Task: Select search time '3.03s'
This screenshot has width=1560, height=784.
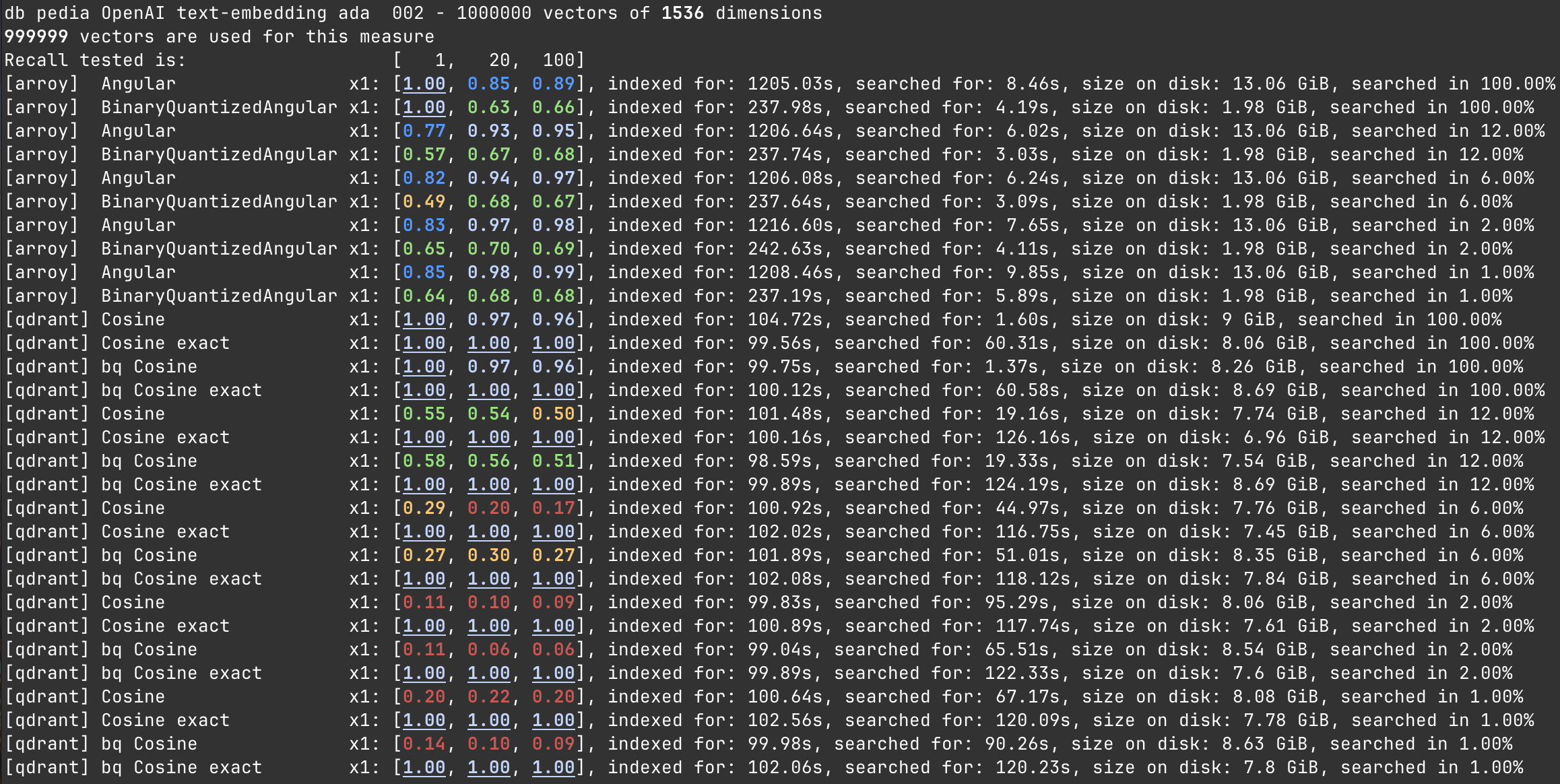Action: click(x=1022, y=154)
